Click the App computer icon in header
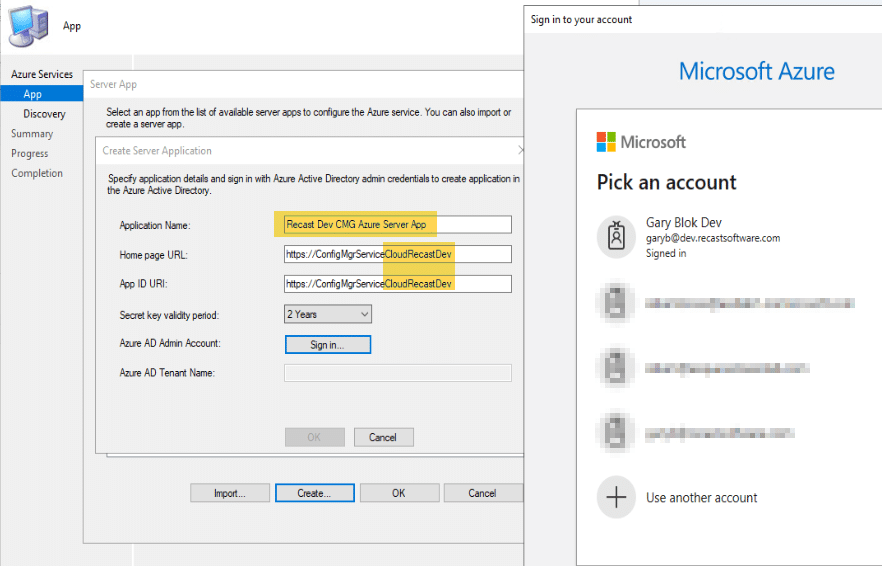The height and width of the screenshot is (566, 882). [x=30, y=26]
